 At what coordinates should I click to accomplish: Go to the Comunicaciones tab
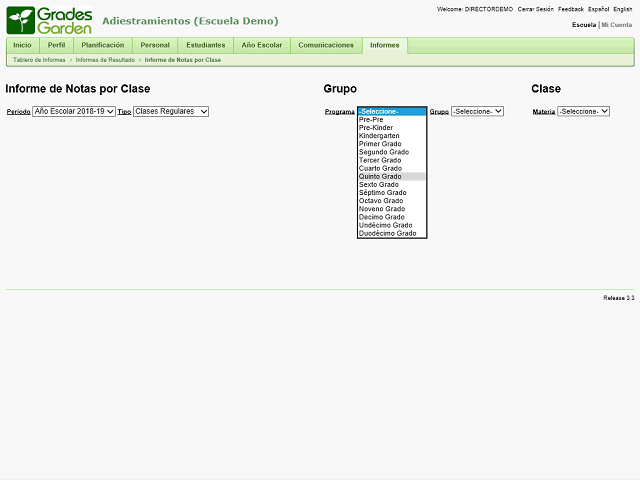[326, 45]
